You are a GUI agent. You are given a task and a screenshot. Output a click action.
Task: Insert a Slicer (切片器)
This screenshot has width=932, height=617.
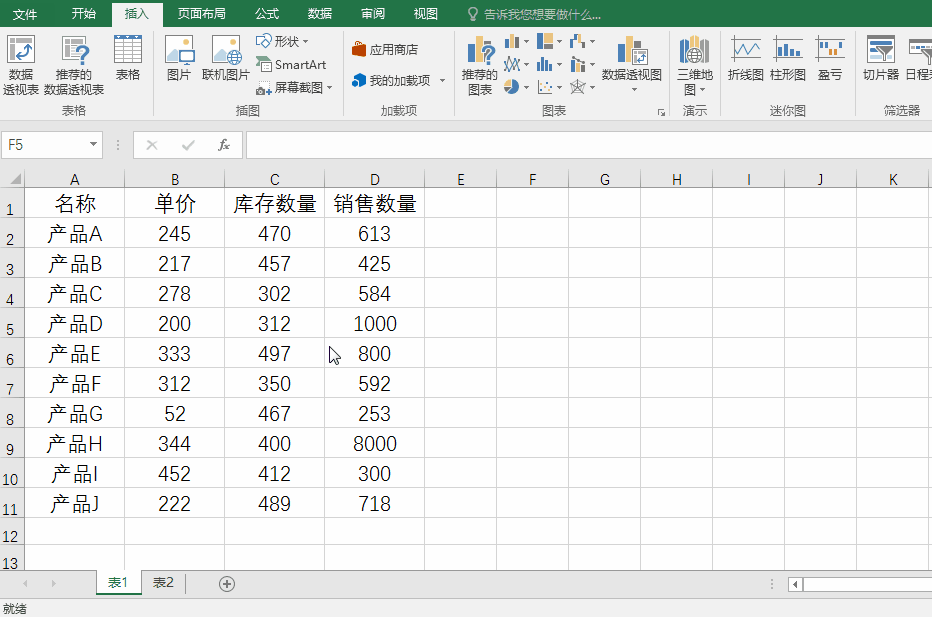click(x=881, y=58)
